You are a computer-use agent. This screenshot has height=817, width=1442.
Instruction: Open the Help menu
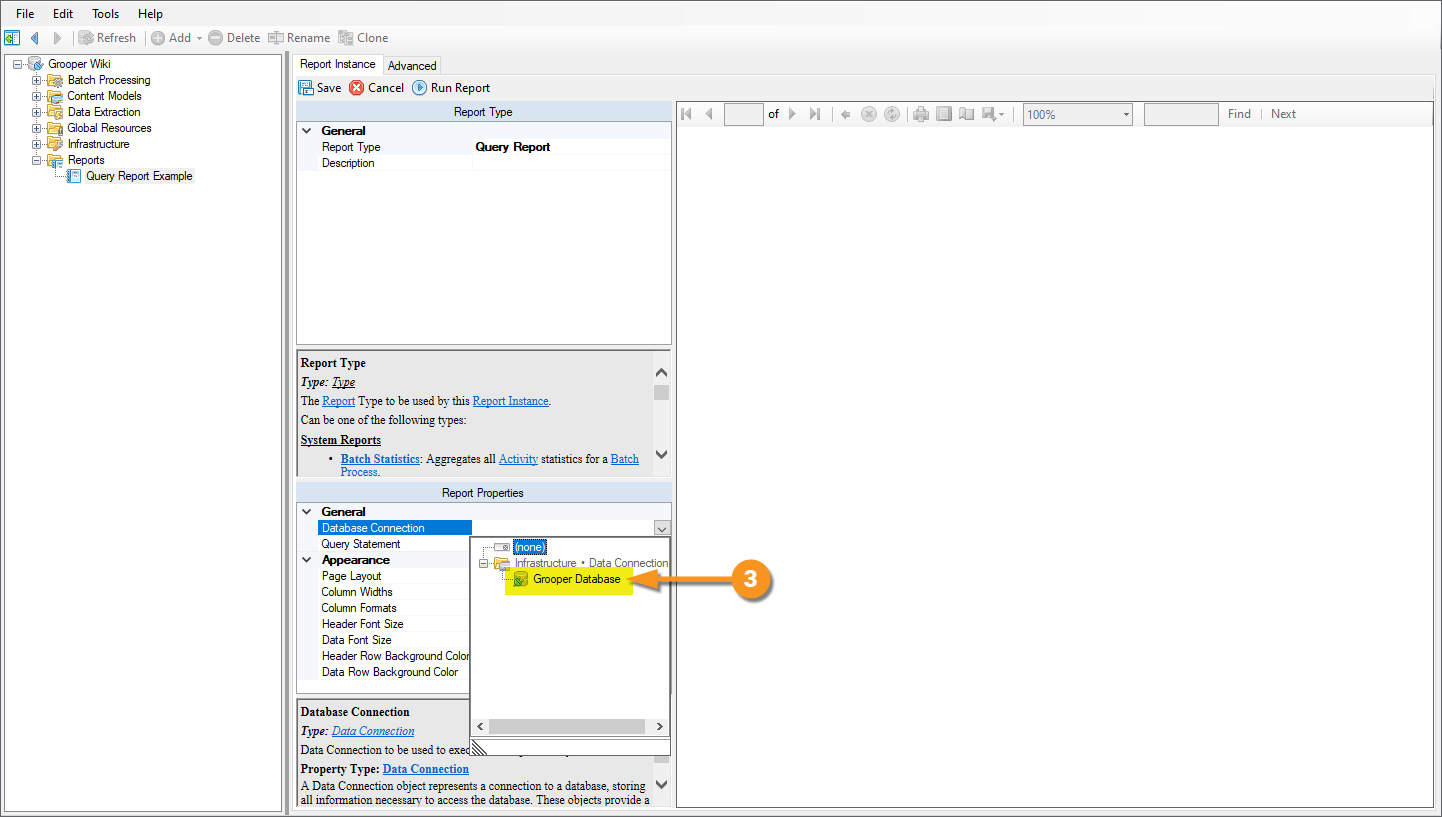point(150,14)
